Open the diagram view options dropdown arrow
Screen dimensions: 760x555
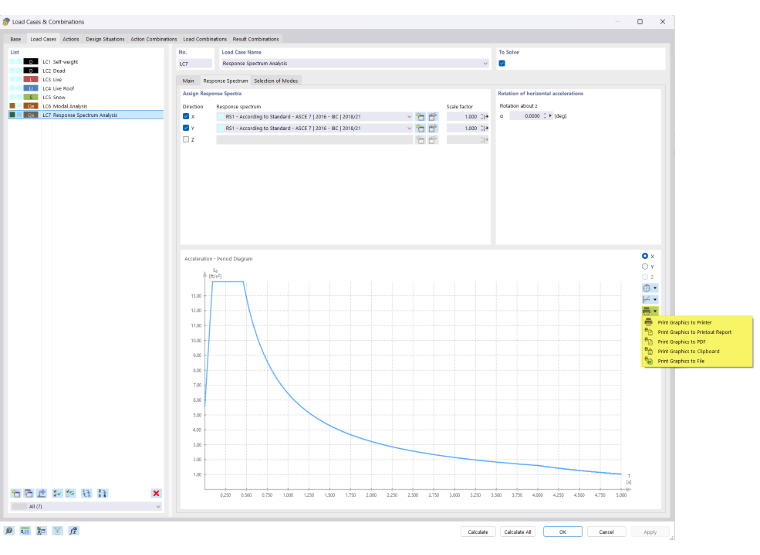point(655,288)
